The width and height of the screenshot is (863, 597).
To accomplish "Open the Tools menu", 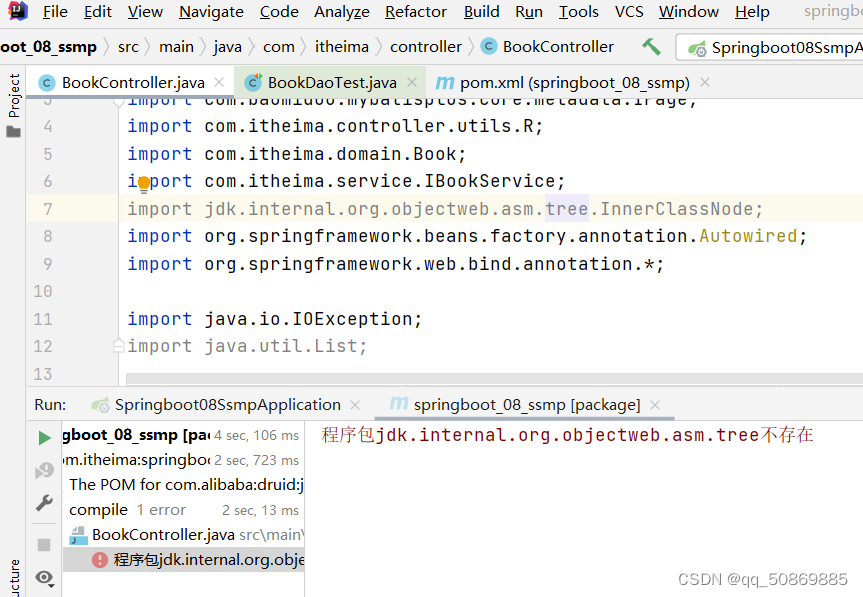I will coord(578,12).
